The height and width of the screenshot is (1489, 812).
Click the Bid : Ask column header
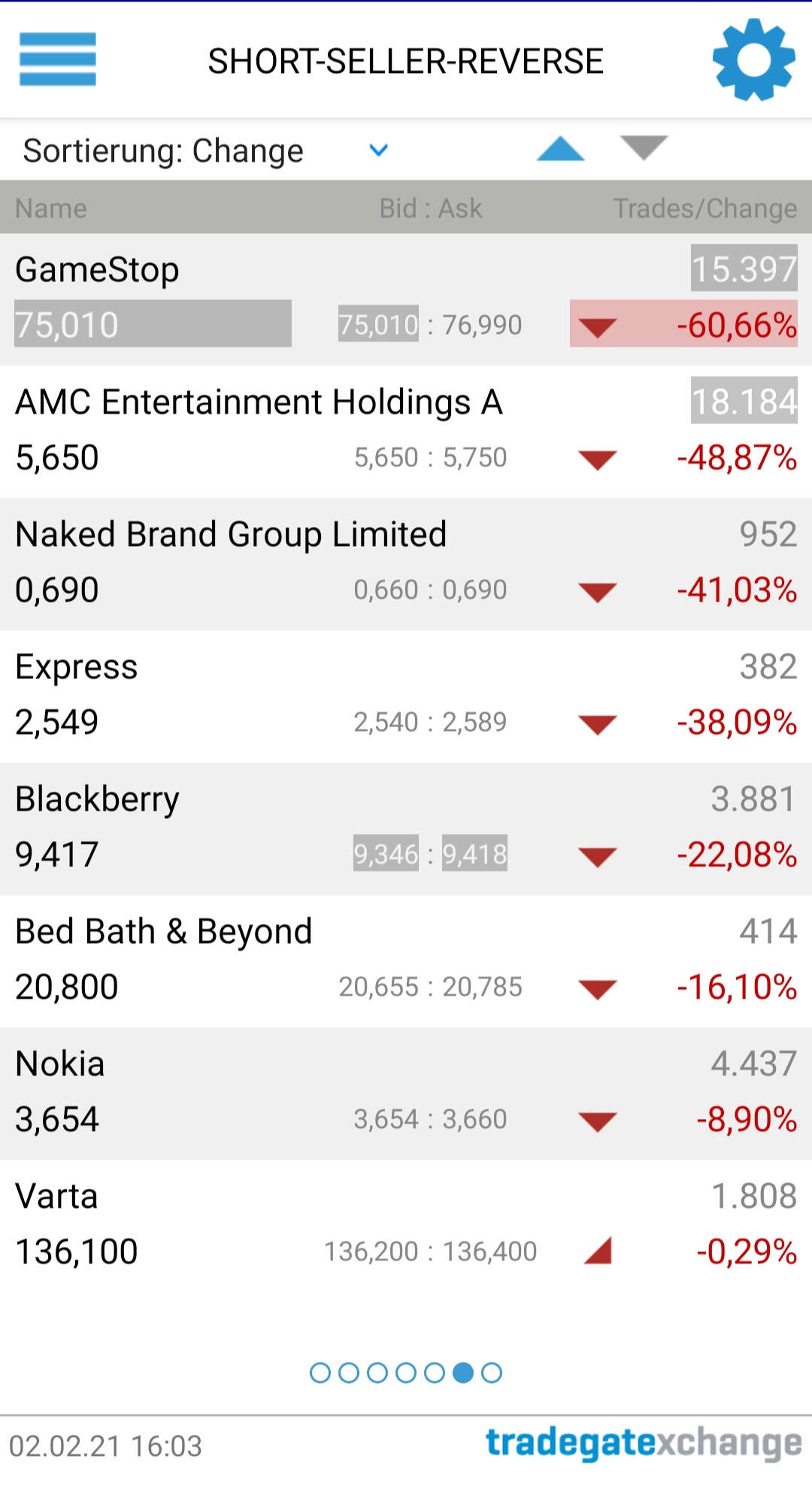[x=430, y=208]
